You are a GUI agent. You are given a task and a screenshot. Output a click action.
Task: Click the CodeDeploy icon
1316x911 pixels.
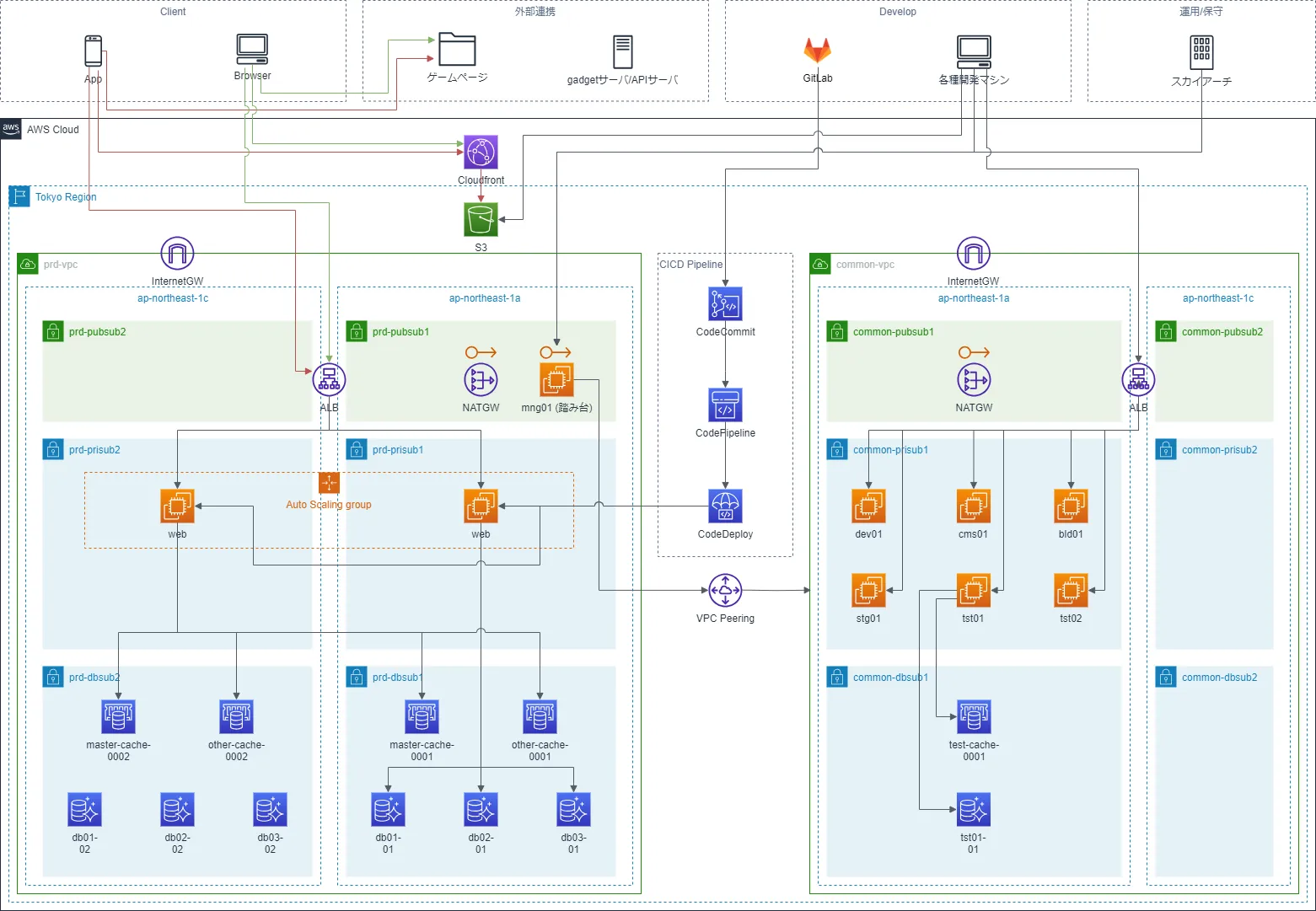[725, 506]
